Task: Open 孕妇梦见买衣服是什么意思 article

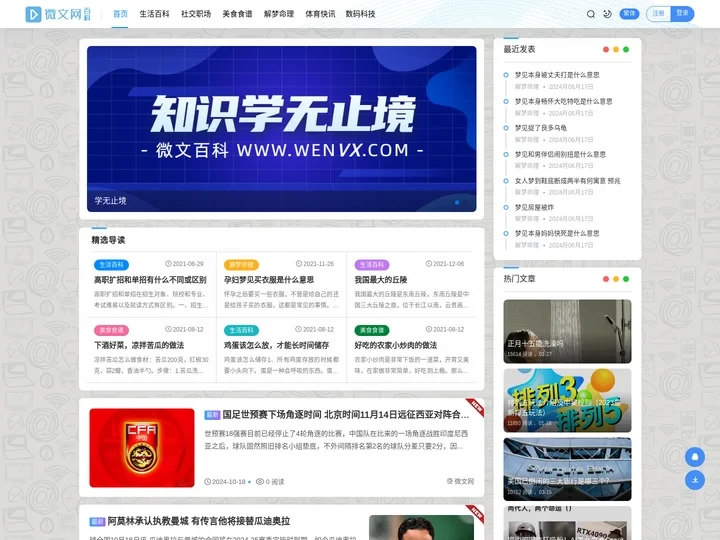Action: (269, 280)
